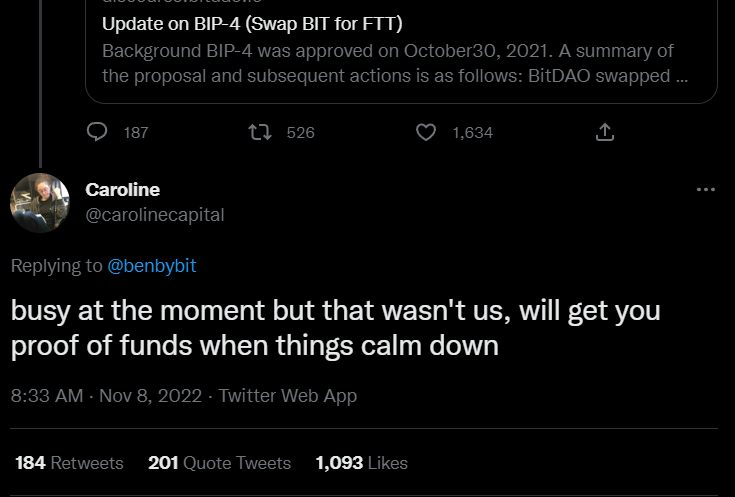Retweet the BIP-4 update tweet
The width and height of the screenshot is (735, 497).
coord(261,132)
